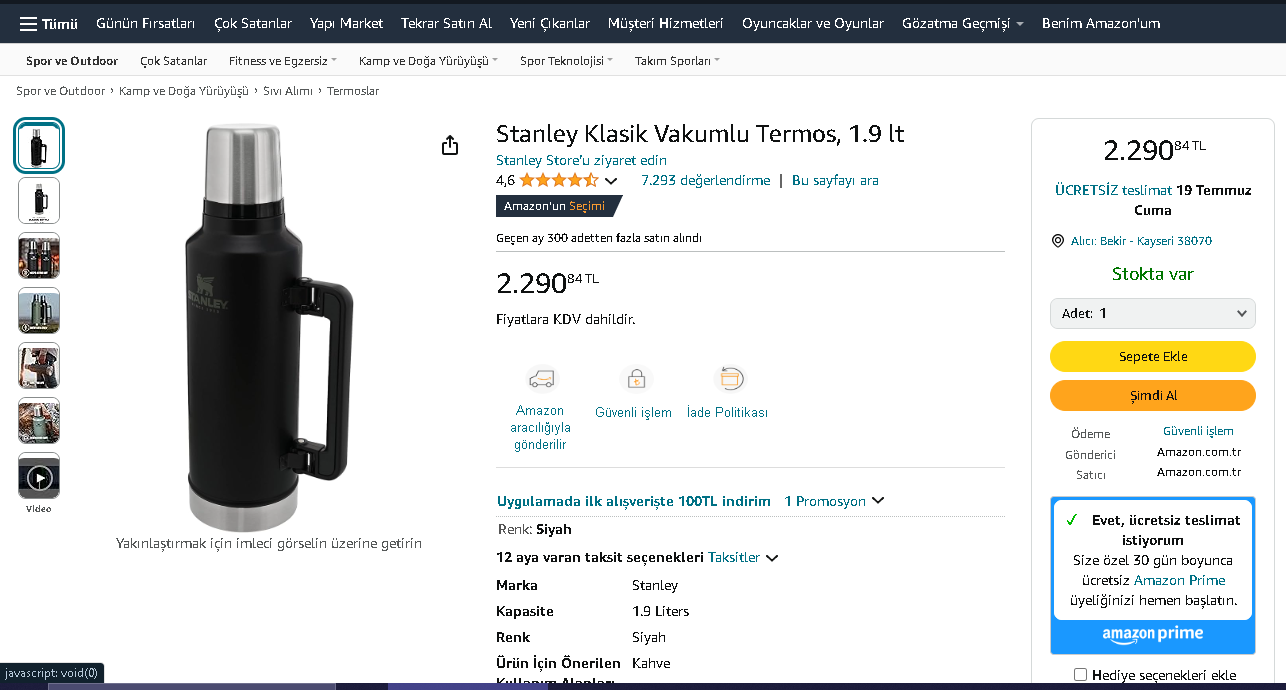Expand the 1 Promosyon section

[x=834, y=501]
